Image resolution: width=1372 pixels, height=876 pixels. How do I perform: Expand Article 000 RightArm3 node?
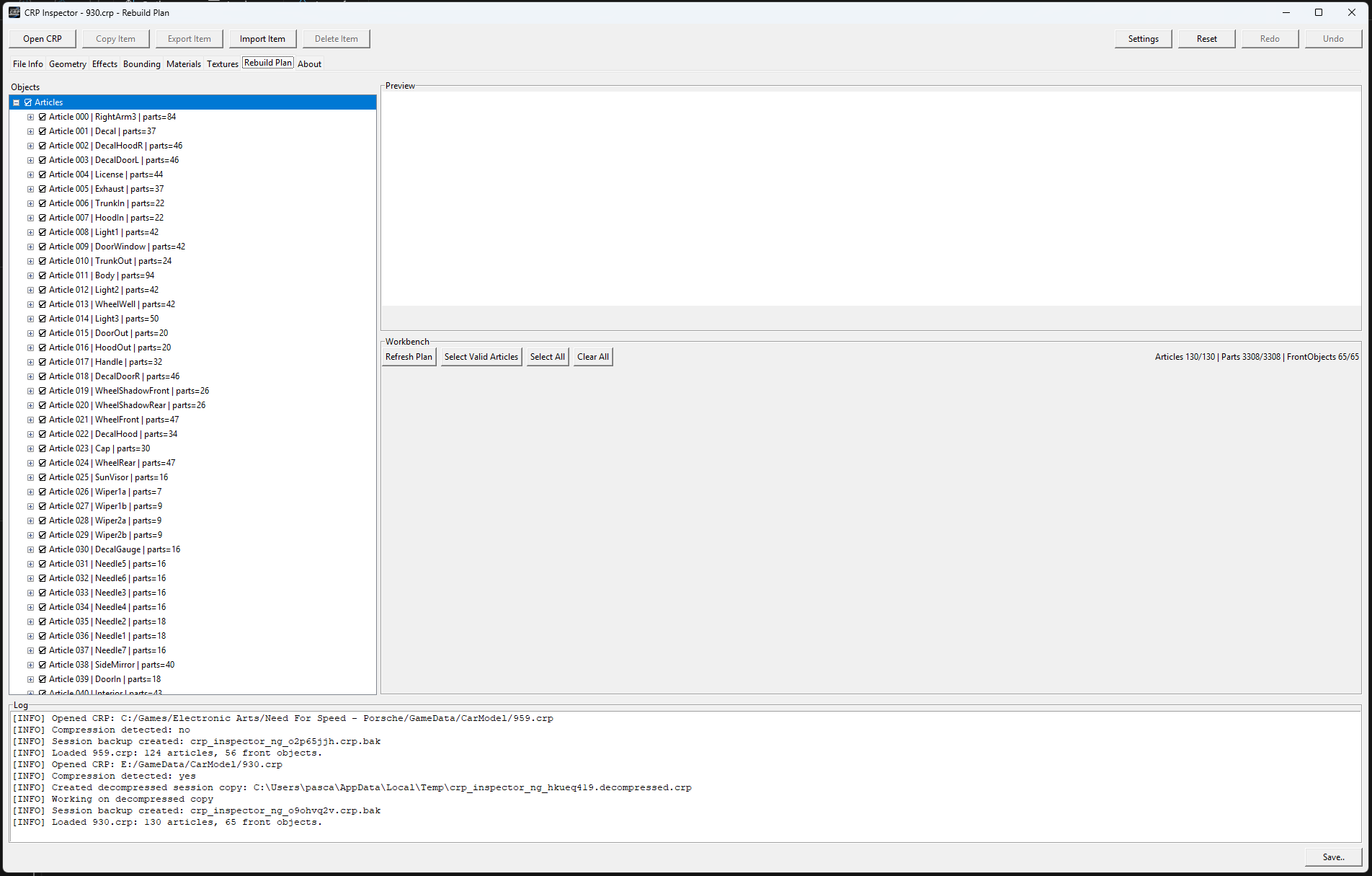[x=30, y=117]
